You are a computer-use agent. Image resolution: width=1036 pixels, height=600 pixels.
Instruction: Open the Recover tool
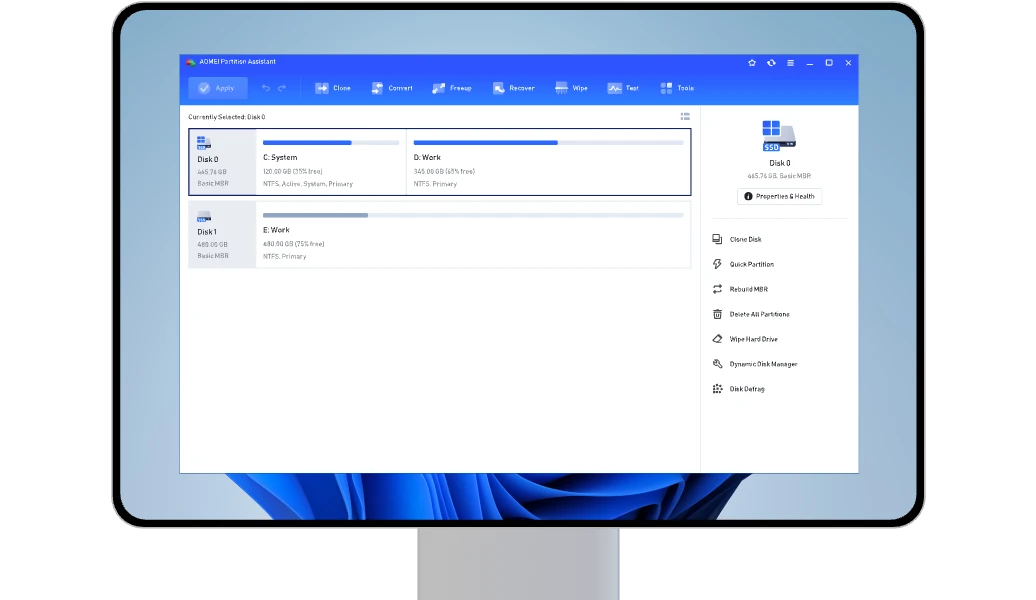(x=499, y=88)
